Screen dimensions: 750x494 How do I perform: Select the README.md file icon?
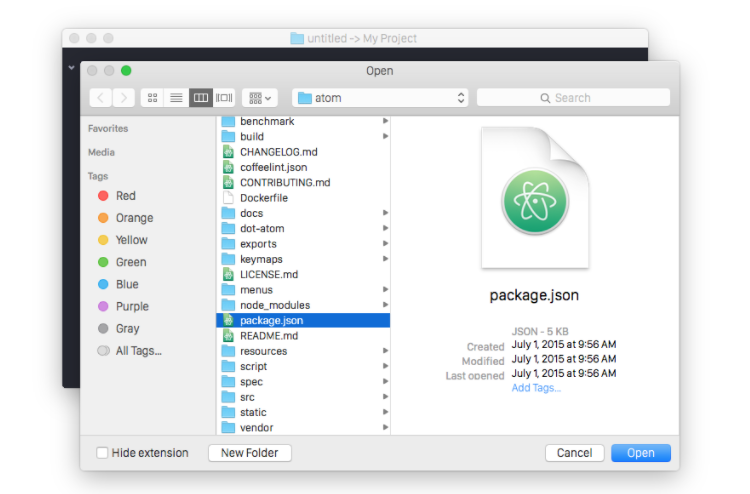pyautogui.click(x=228, y=336)
